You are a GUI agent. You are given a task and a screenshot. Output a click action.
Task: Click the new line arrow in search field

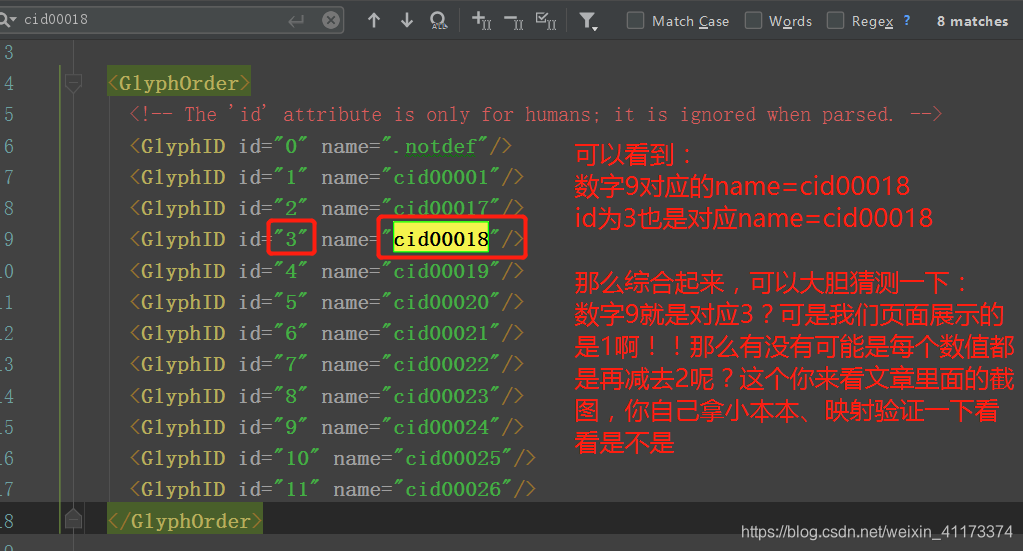click(x=296, y=21)
